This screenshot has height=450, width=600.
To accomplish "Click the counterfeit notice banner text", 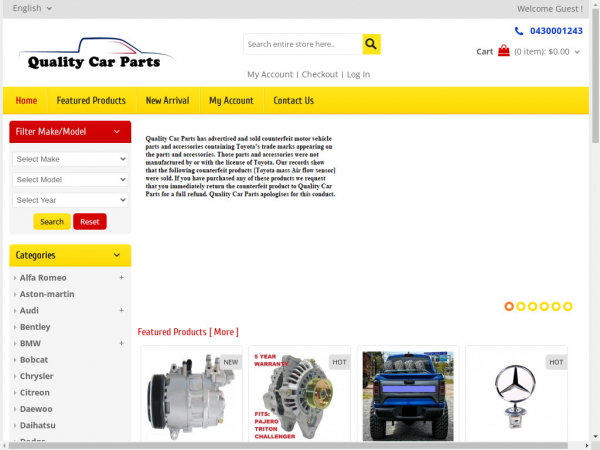I will pos(240,166).
